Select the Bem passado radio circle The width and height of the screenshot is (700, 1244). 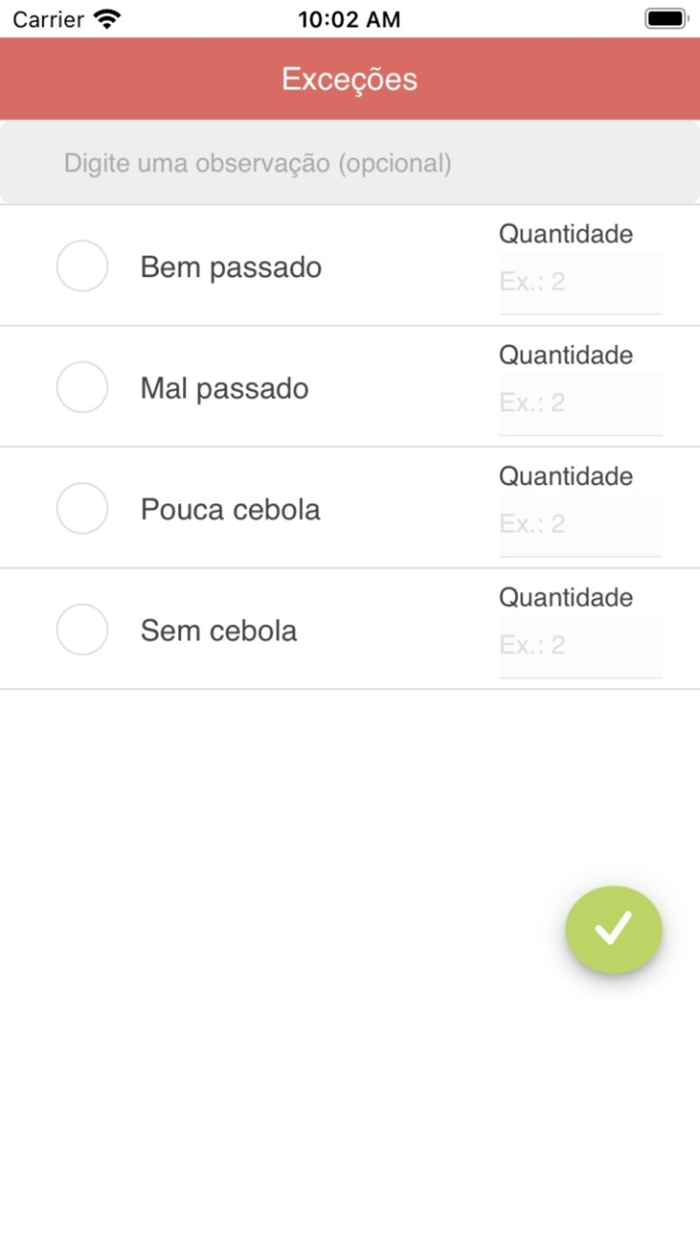tap(82, 267)
